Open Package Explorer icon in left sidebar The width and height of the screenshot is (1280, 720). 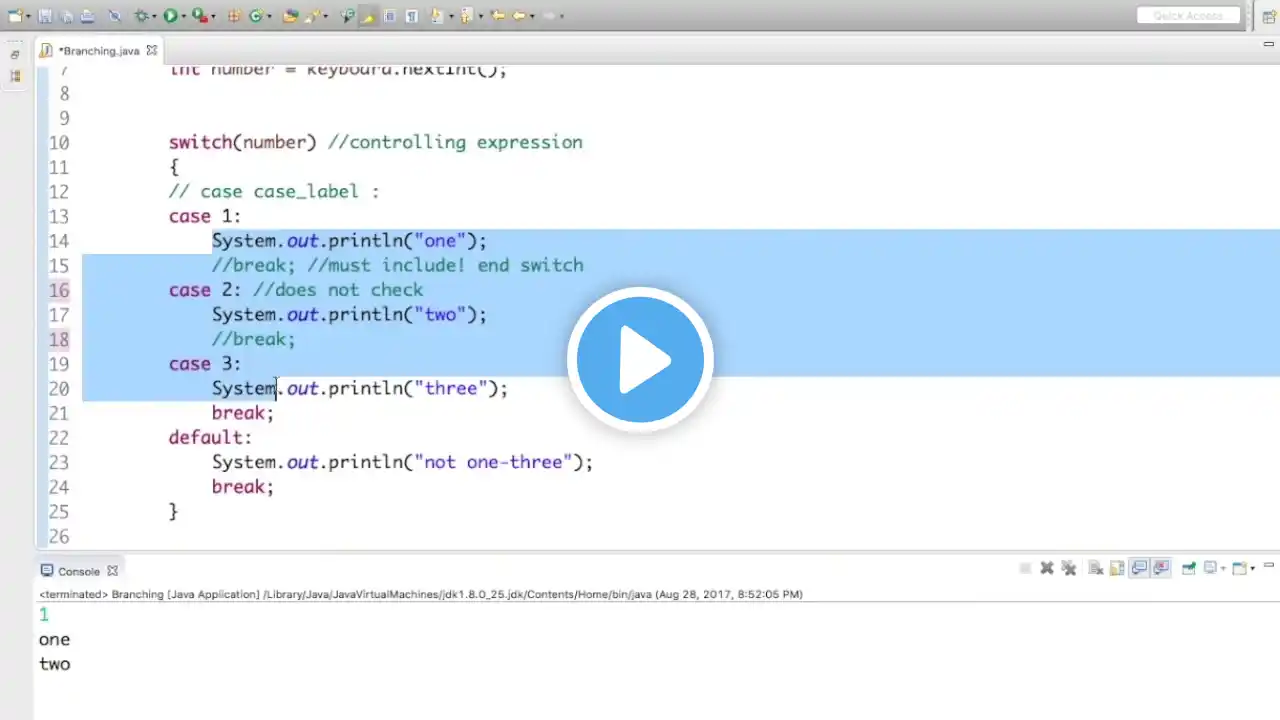click(15, 76)
